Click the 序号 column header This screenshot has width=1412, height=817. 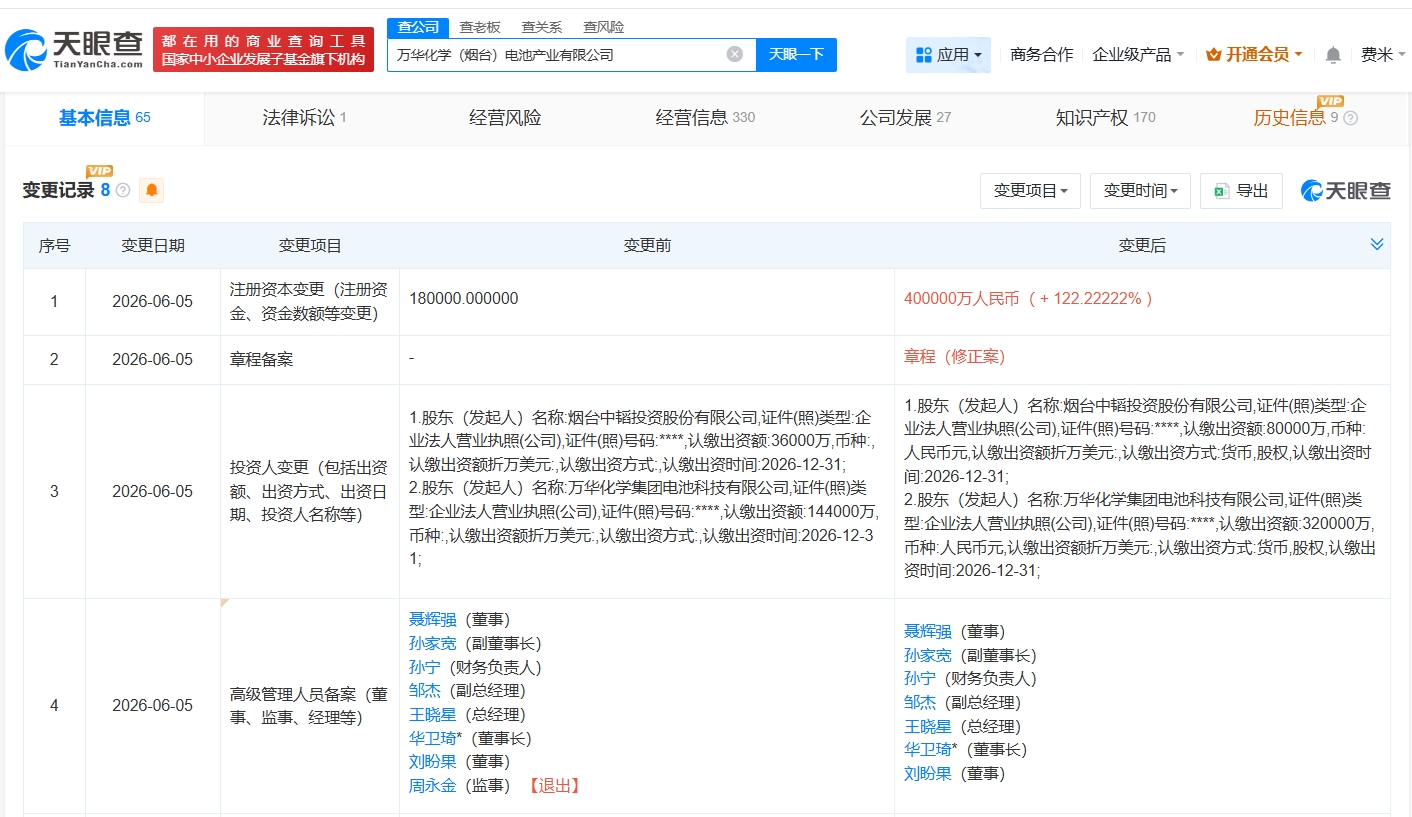(54, 246)
